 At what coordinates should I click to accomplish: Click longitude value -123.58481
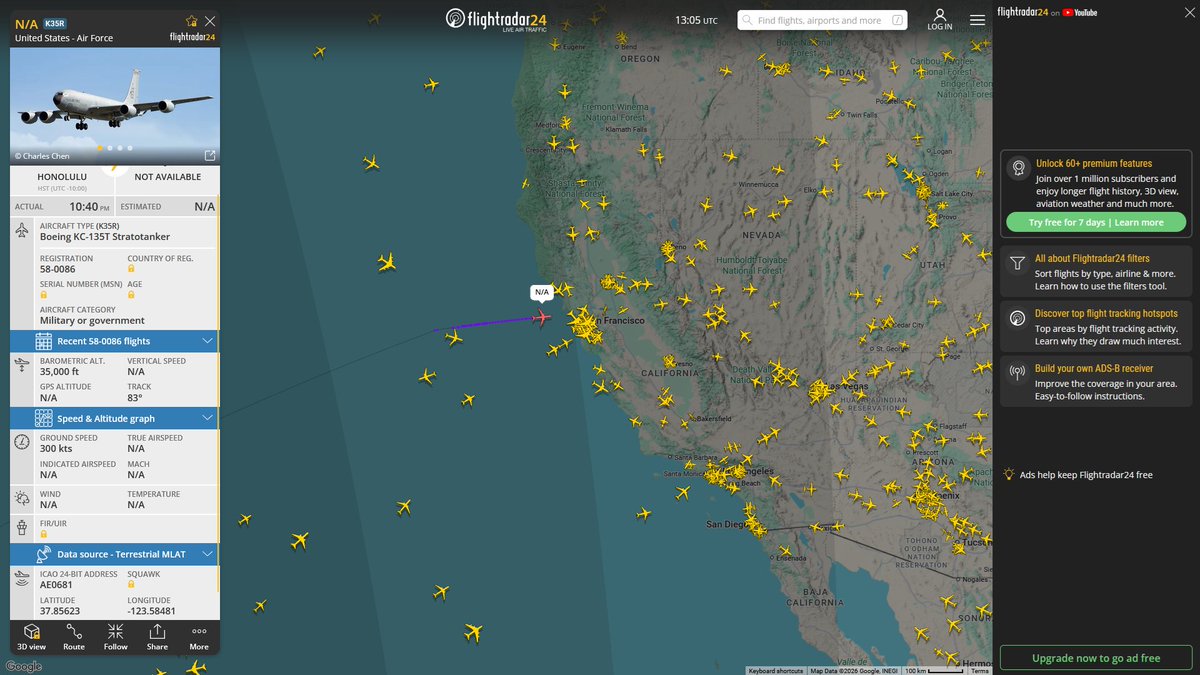click(x=151, y=611)
